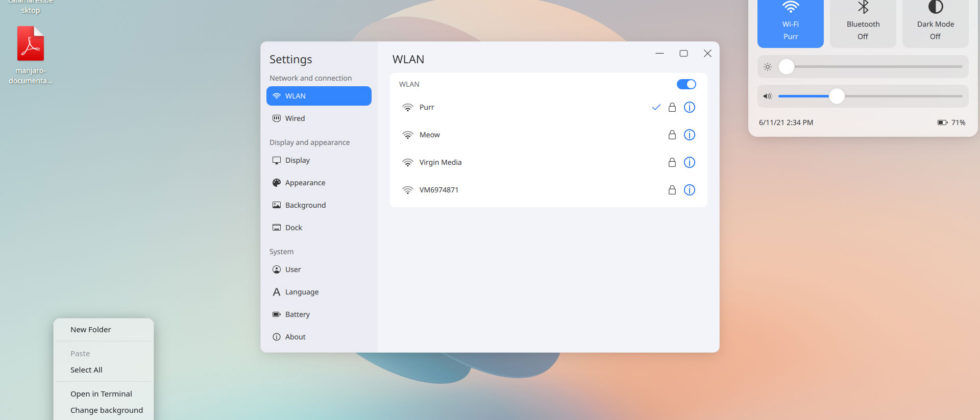Open info for the Purr network
Screen dimensions: 980x420
[x=689, y=108]
